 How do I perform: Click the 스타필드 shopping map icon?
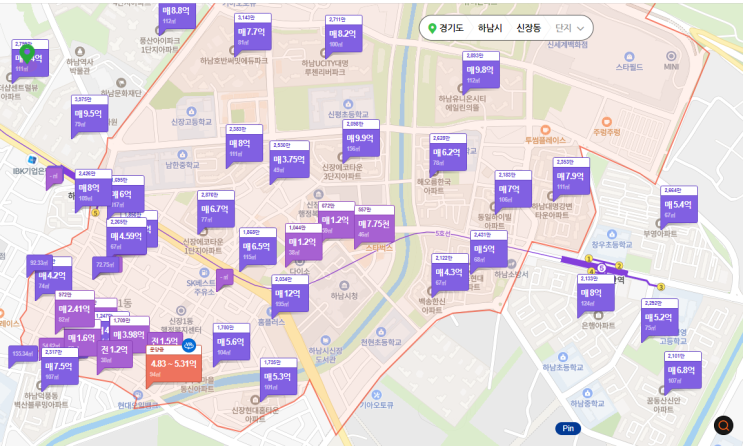pyautogui.click(x=629, y=57)
